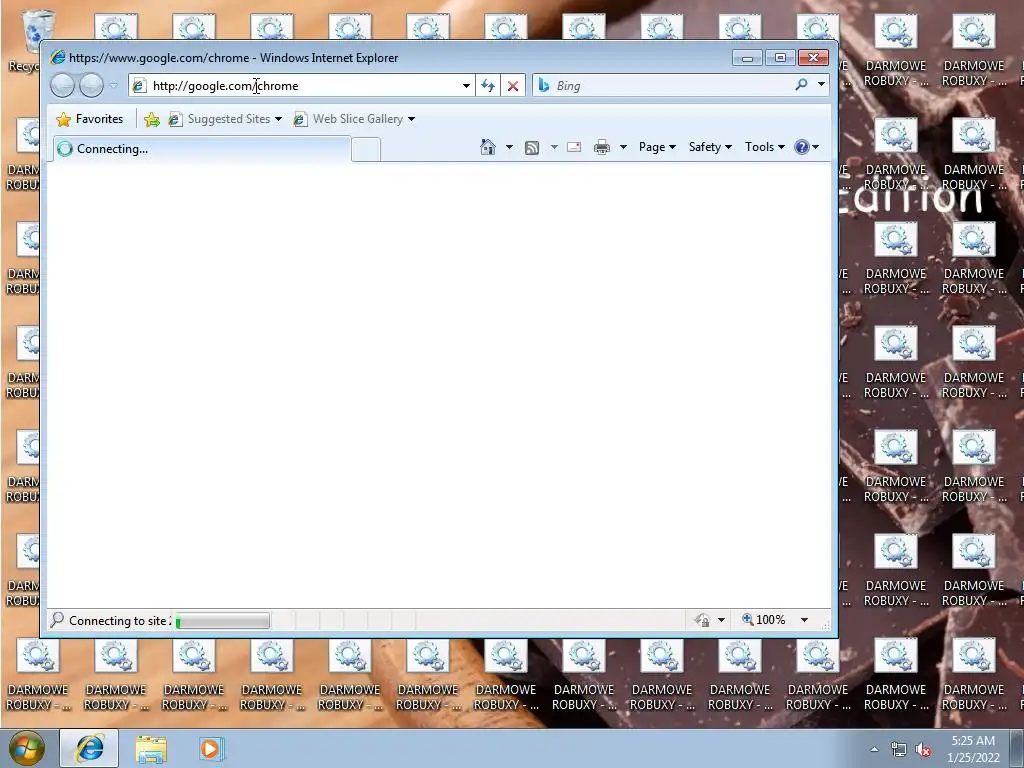Expand the zoom level dropdown arrow
This screenshot has width=1024, height=768.
[x=805, y=620]
